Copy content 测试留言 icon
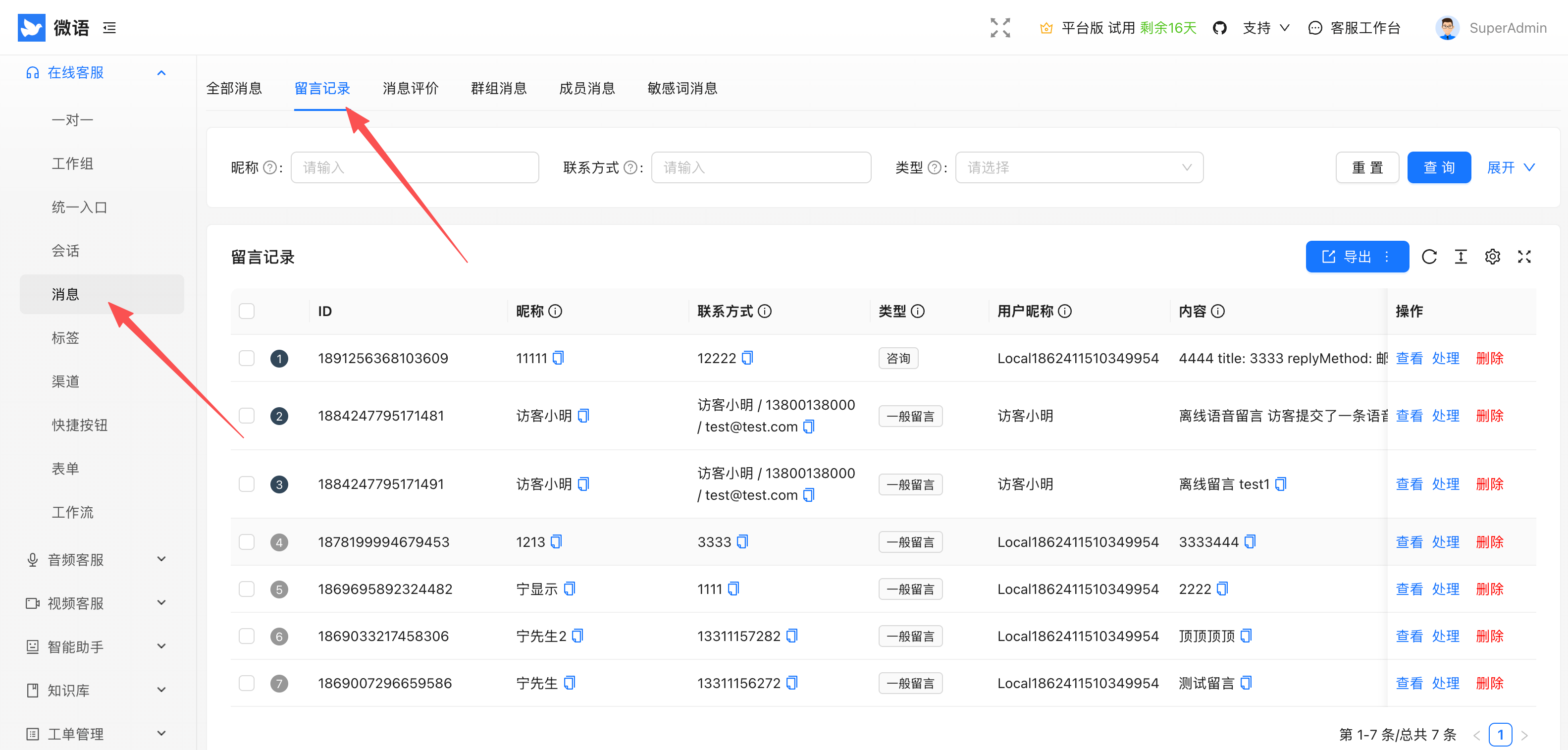 pyautogui.click(x=1246, y=683)
